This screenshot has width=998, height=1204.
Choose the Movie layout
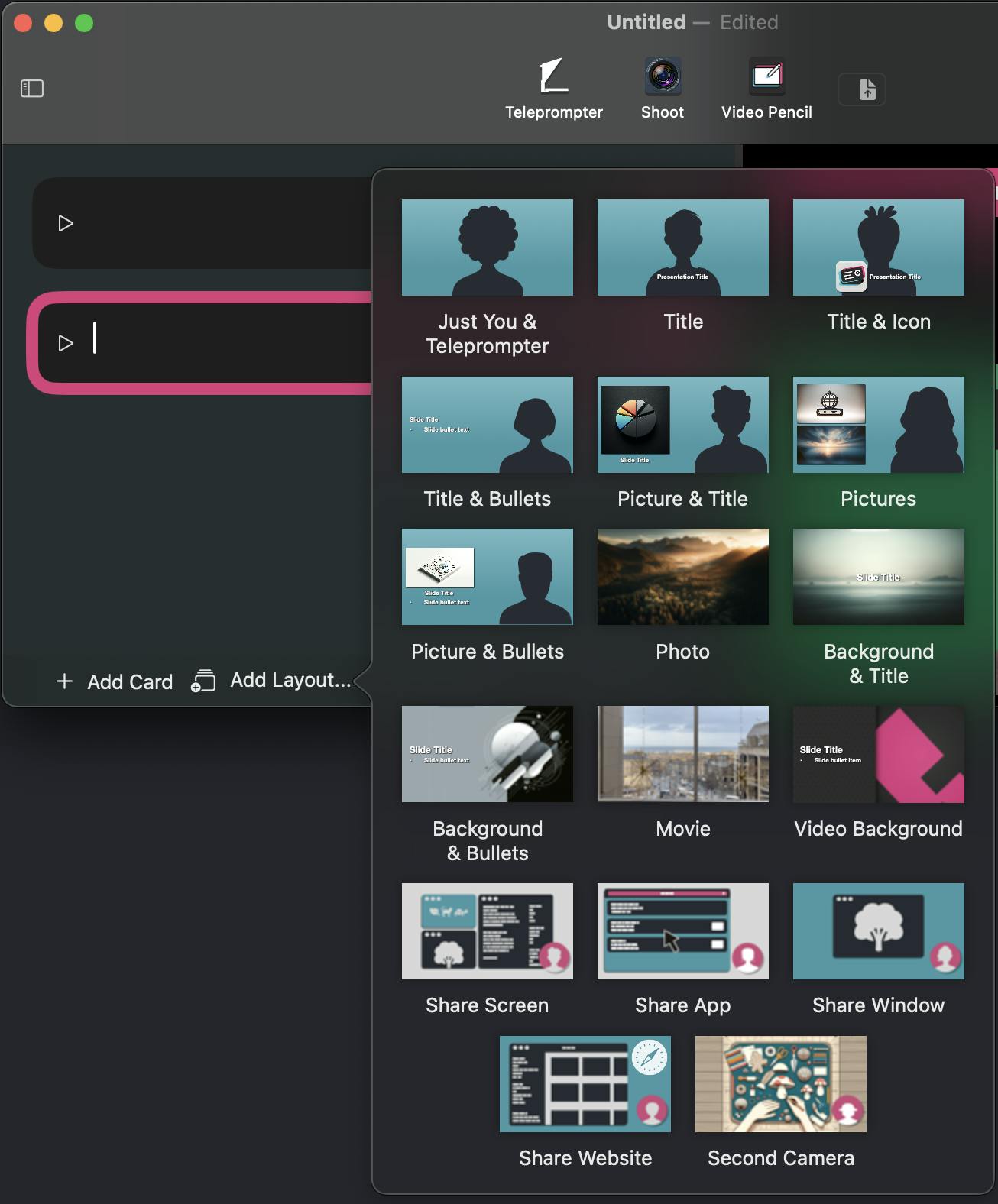click(x=683, y=773)
